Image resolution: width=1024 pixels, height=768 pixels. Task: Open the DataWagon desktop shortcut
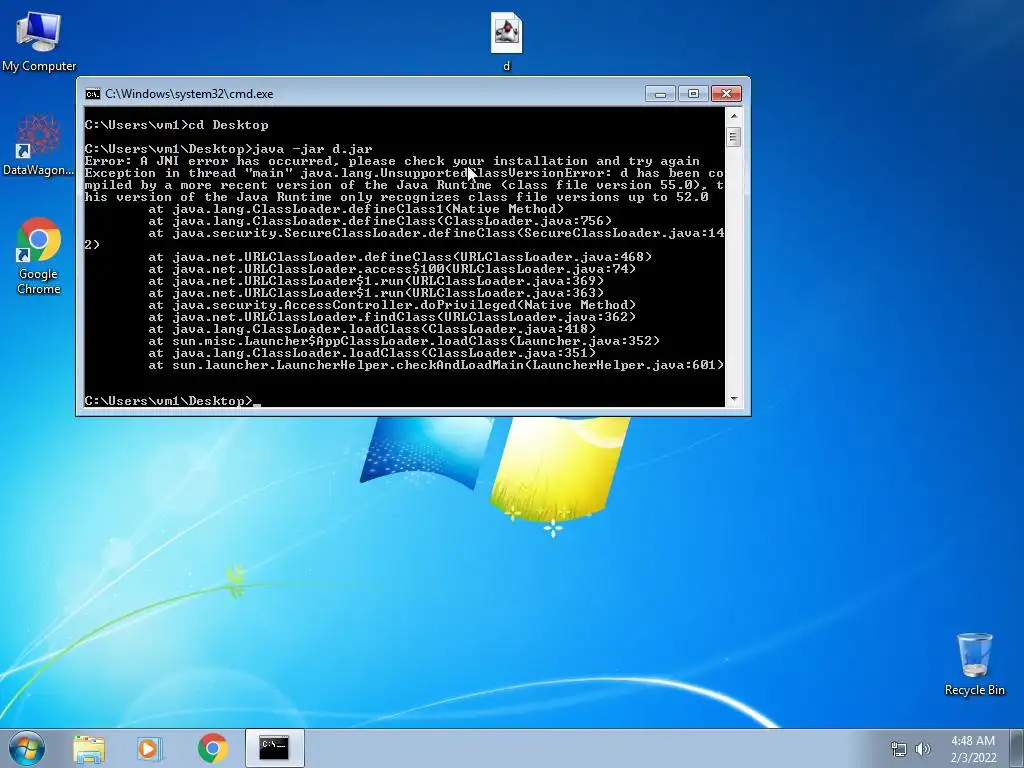[39, 145]
